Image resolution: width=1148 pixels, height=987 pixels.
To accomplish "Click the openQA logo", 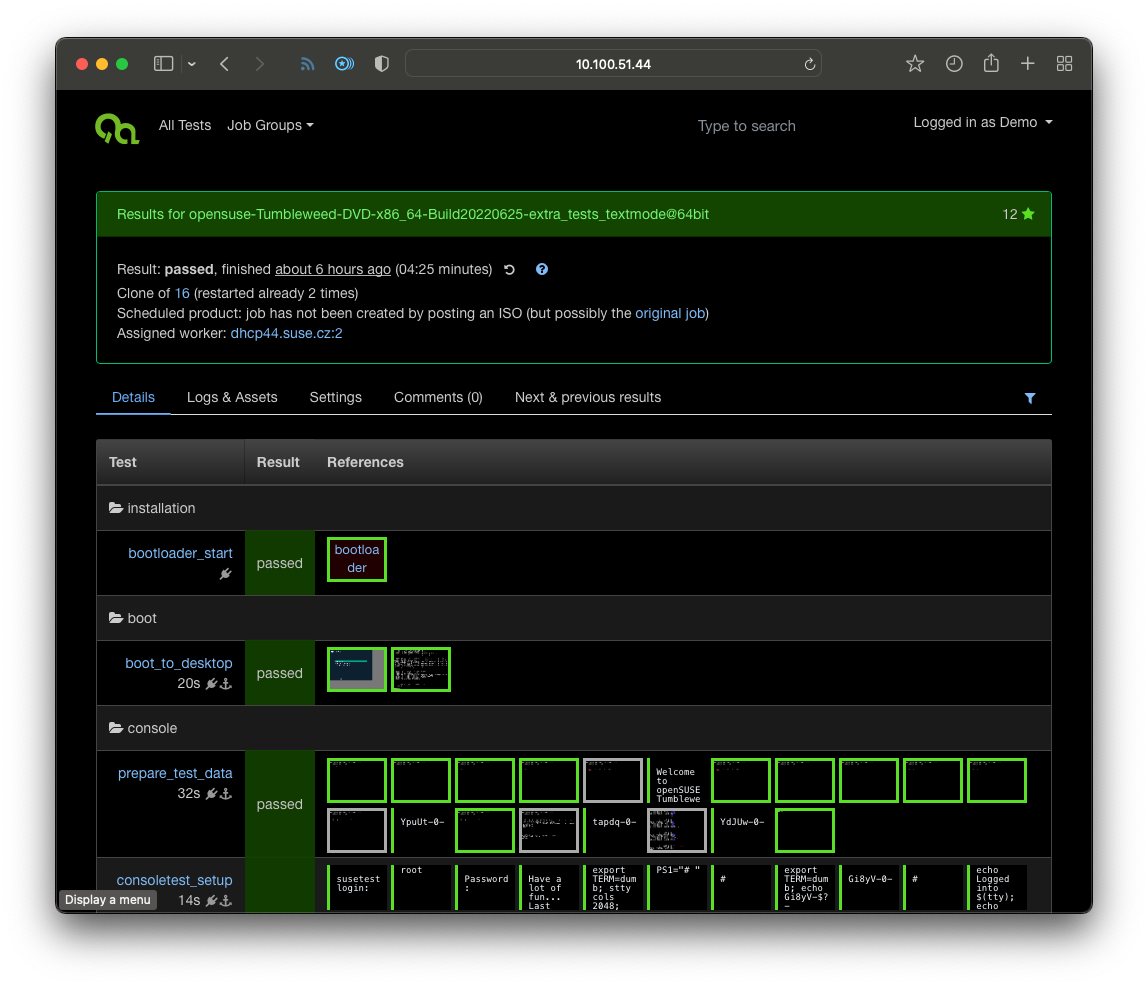I will pyautogui.click(x=116, y=128).
